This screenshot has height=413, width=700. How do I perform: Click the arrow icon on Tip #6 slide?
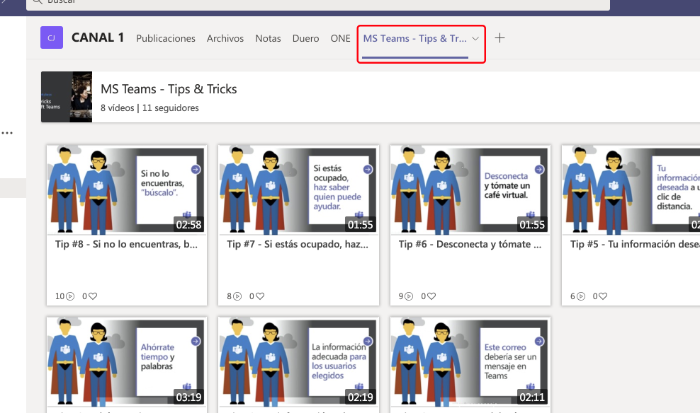point(539,169)
